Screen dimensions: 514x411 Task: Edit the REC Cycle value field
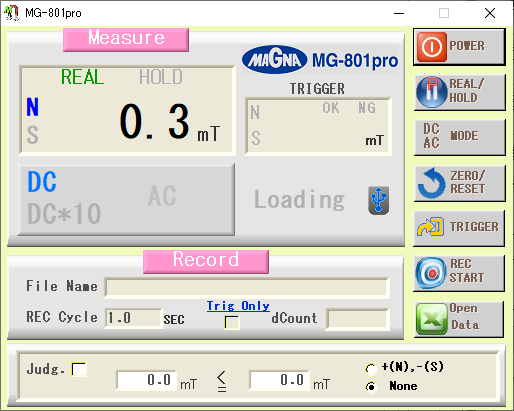[133, 318]
